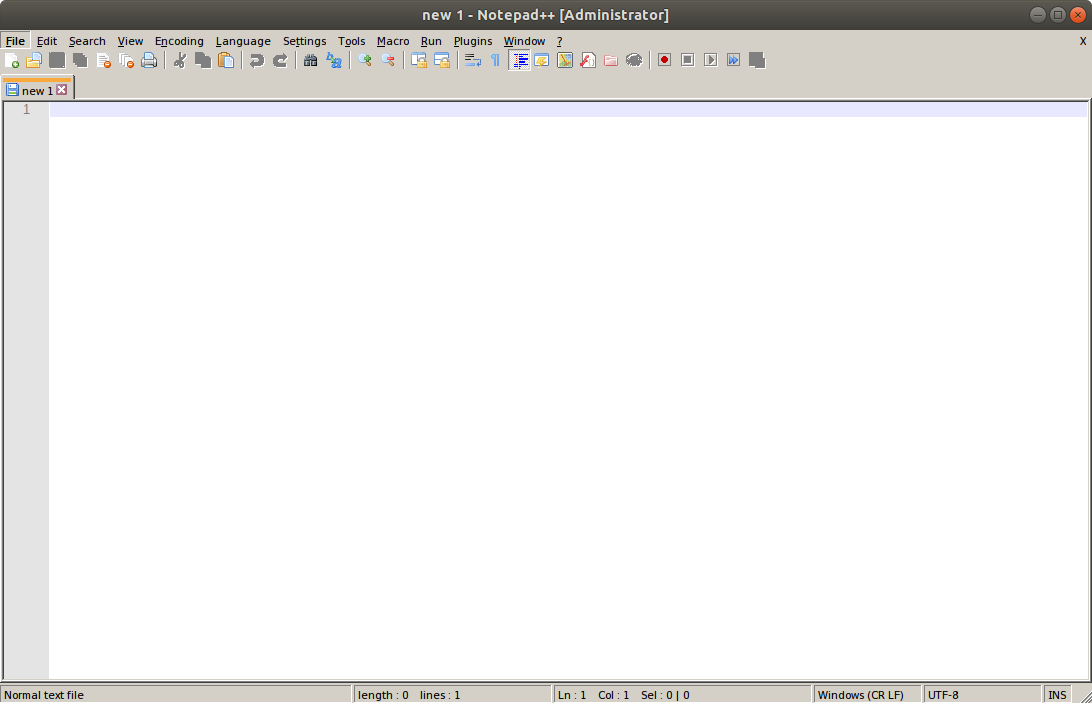
Task: Click the INS insert mode indicator
Action: (x=1057, y=694)
